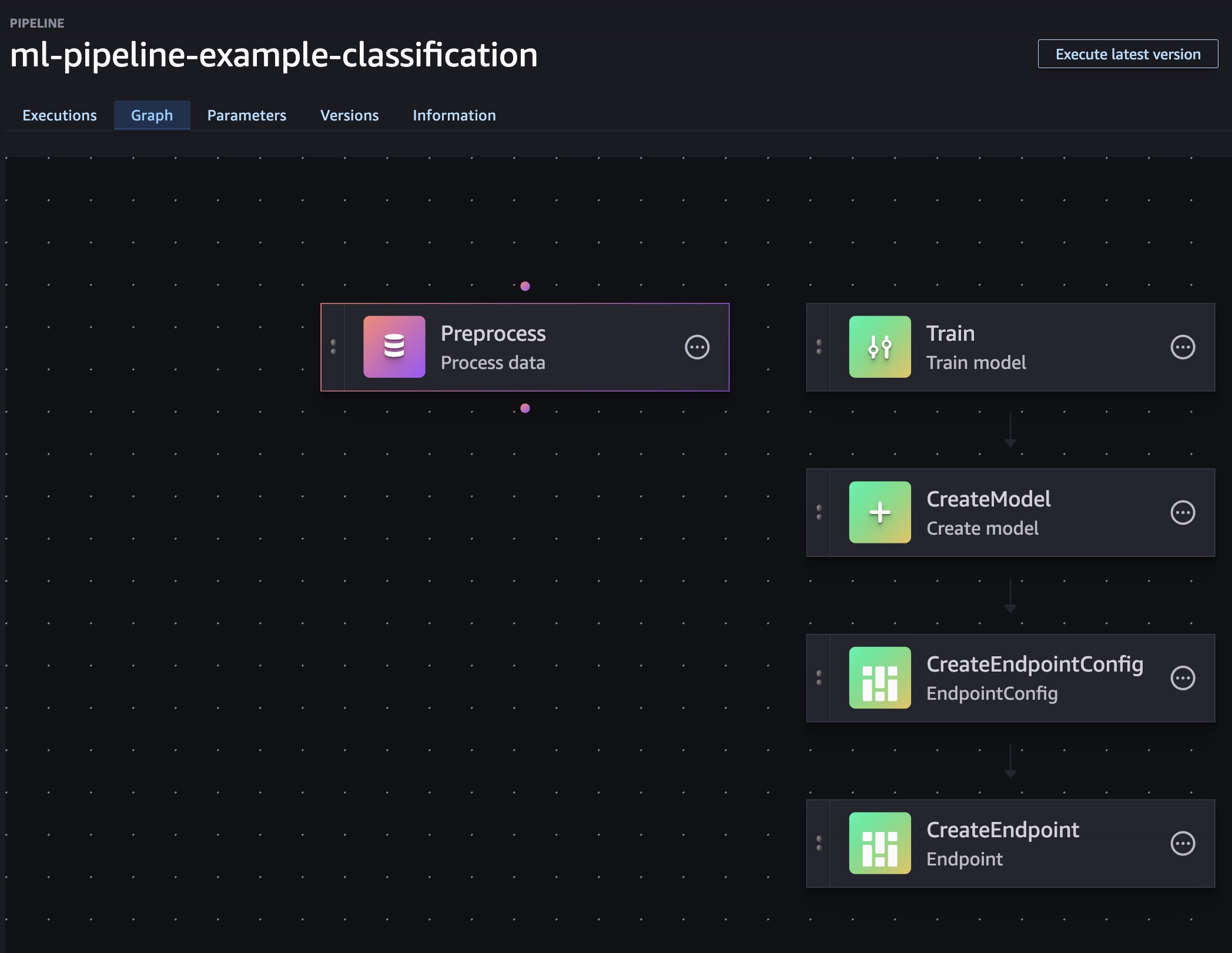Viewport: 1232px width, 953px height.
Task: Click the CreateEndpointConfig grid icon
Action: tap(879, 677)
